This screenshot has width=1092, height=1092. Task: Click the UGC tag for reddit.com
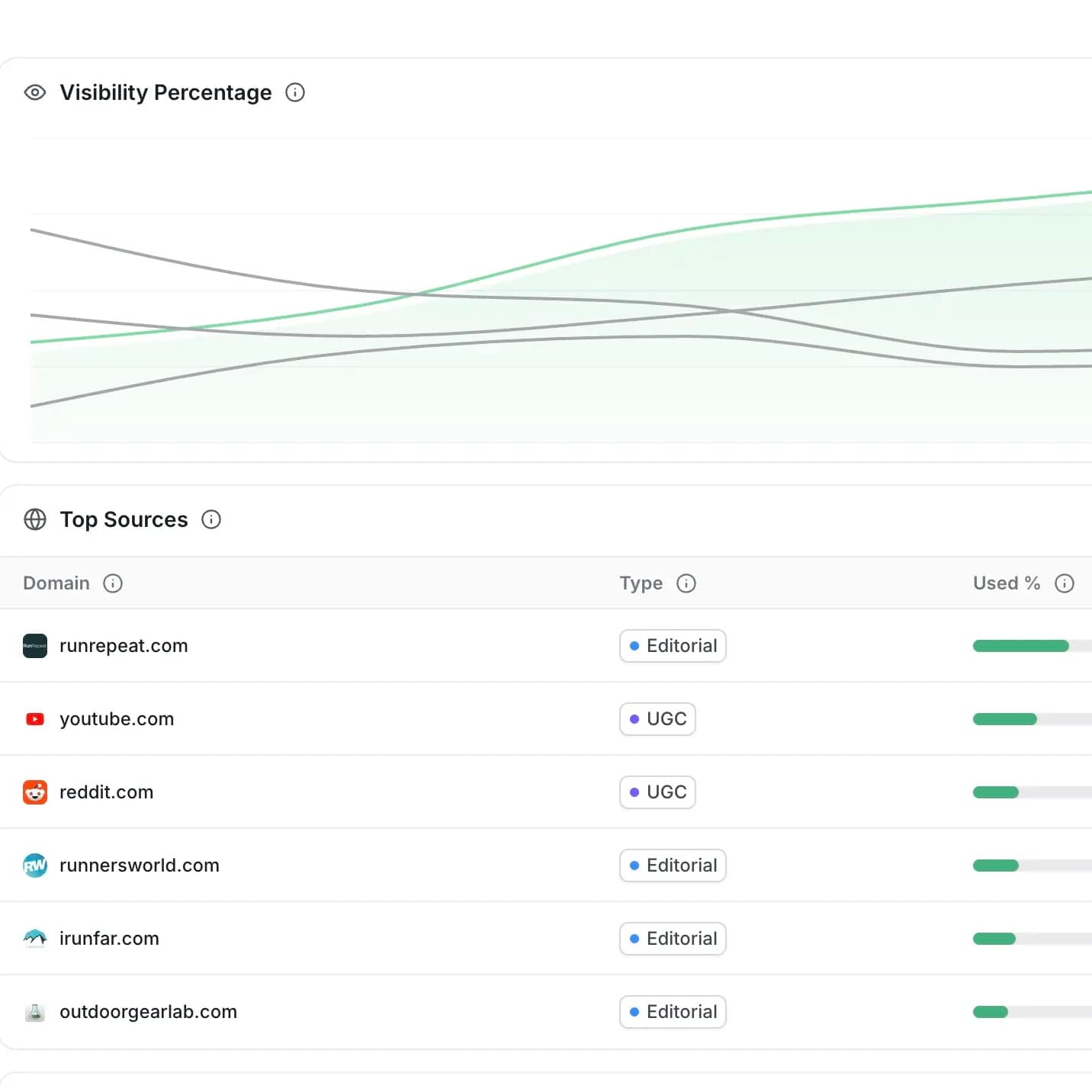[x=657, y=792]
